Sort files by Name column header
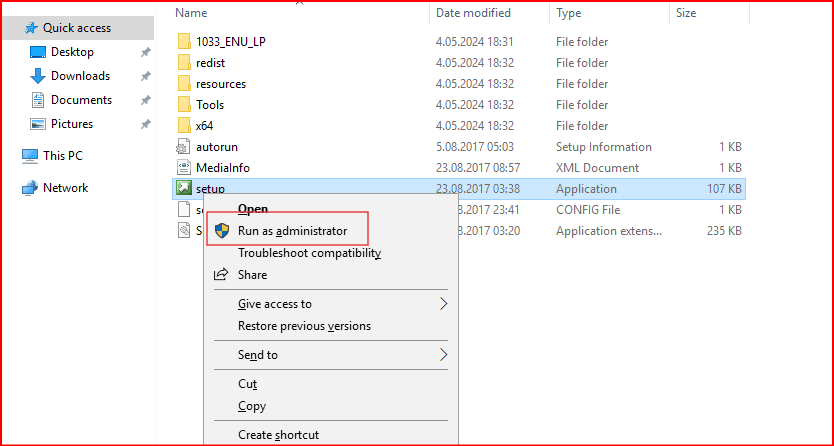This screenshot has height=446, width=834. point(191,13)
